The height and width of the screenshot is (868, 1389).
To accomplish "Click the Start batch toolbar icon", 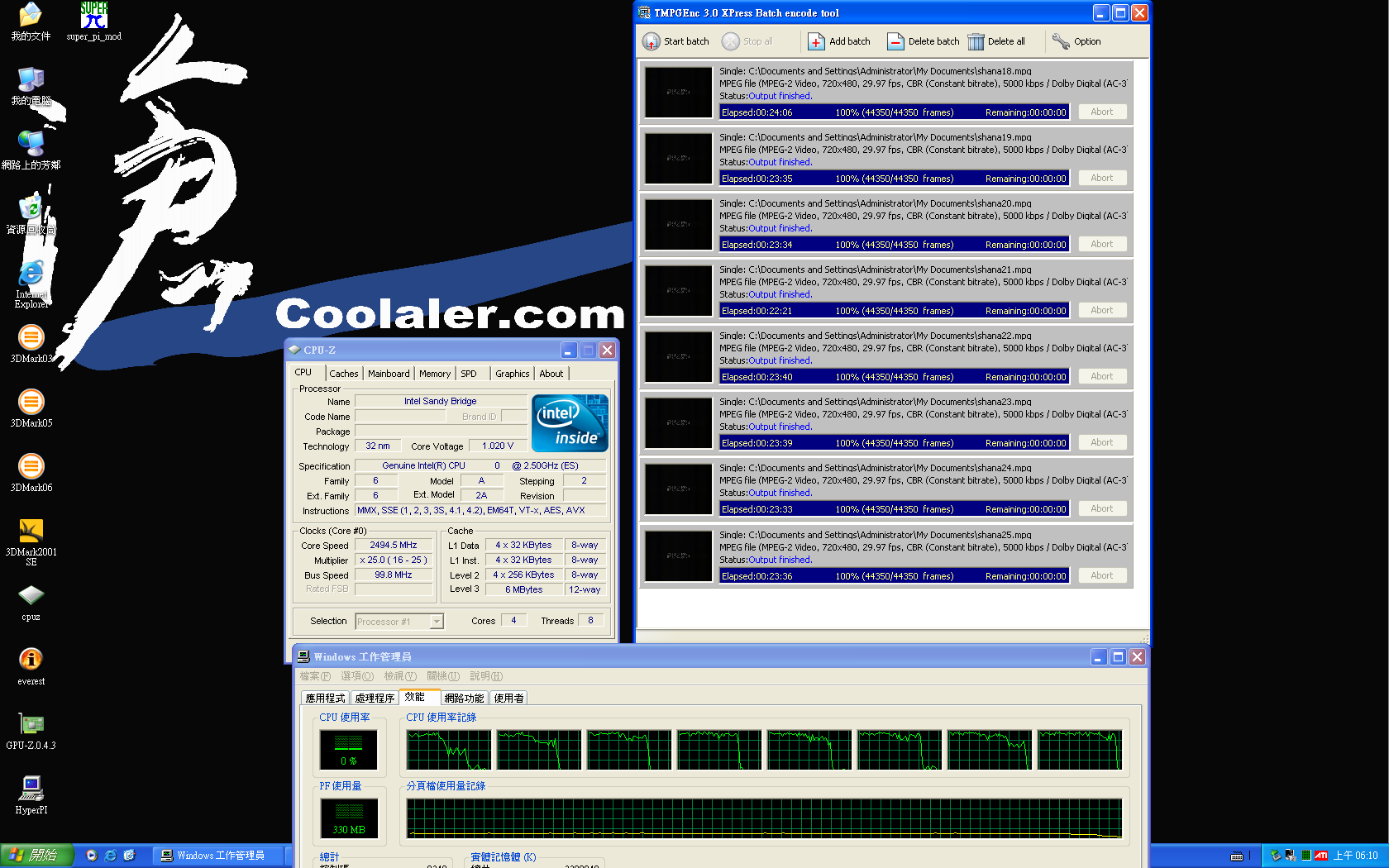I will [651, 41].
